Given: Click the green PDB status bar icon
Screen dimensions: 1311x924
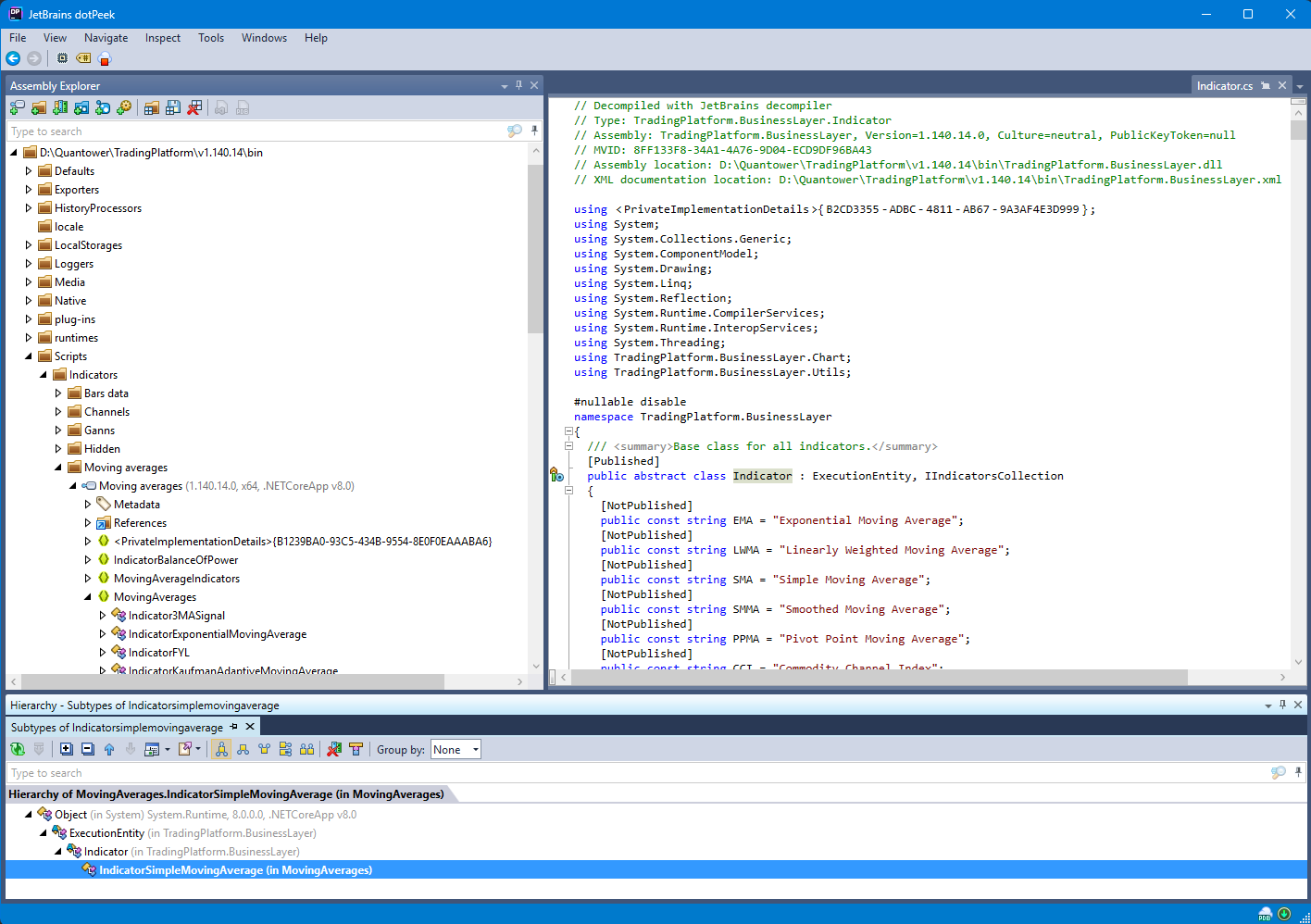Looking at the screenshot, I should pyautogui.click(x=1266, y=914).
